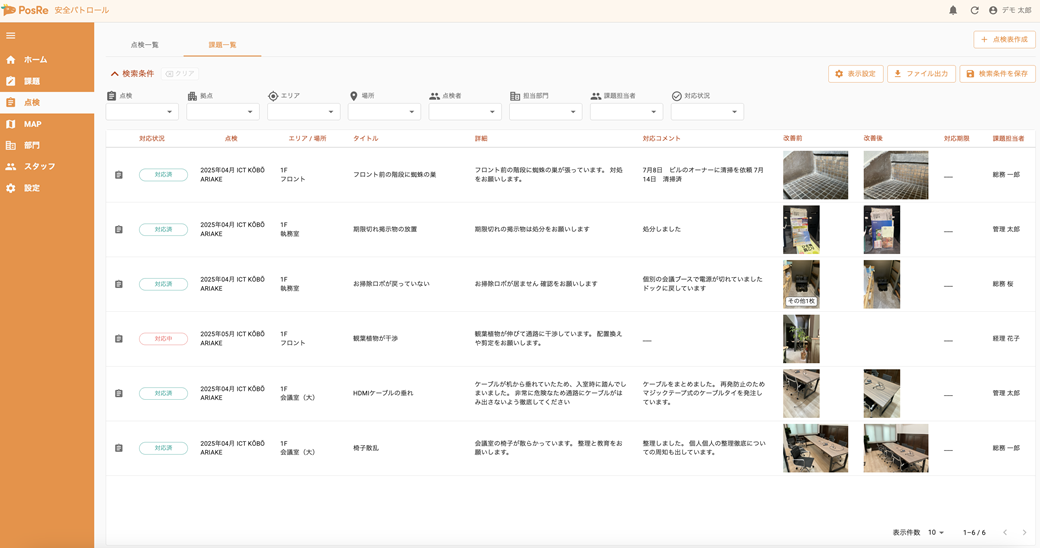
Task: Click the ファイル出力 button
Action: pos(921,74)
